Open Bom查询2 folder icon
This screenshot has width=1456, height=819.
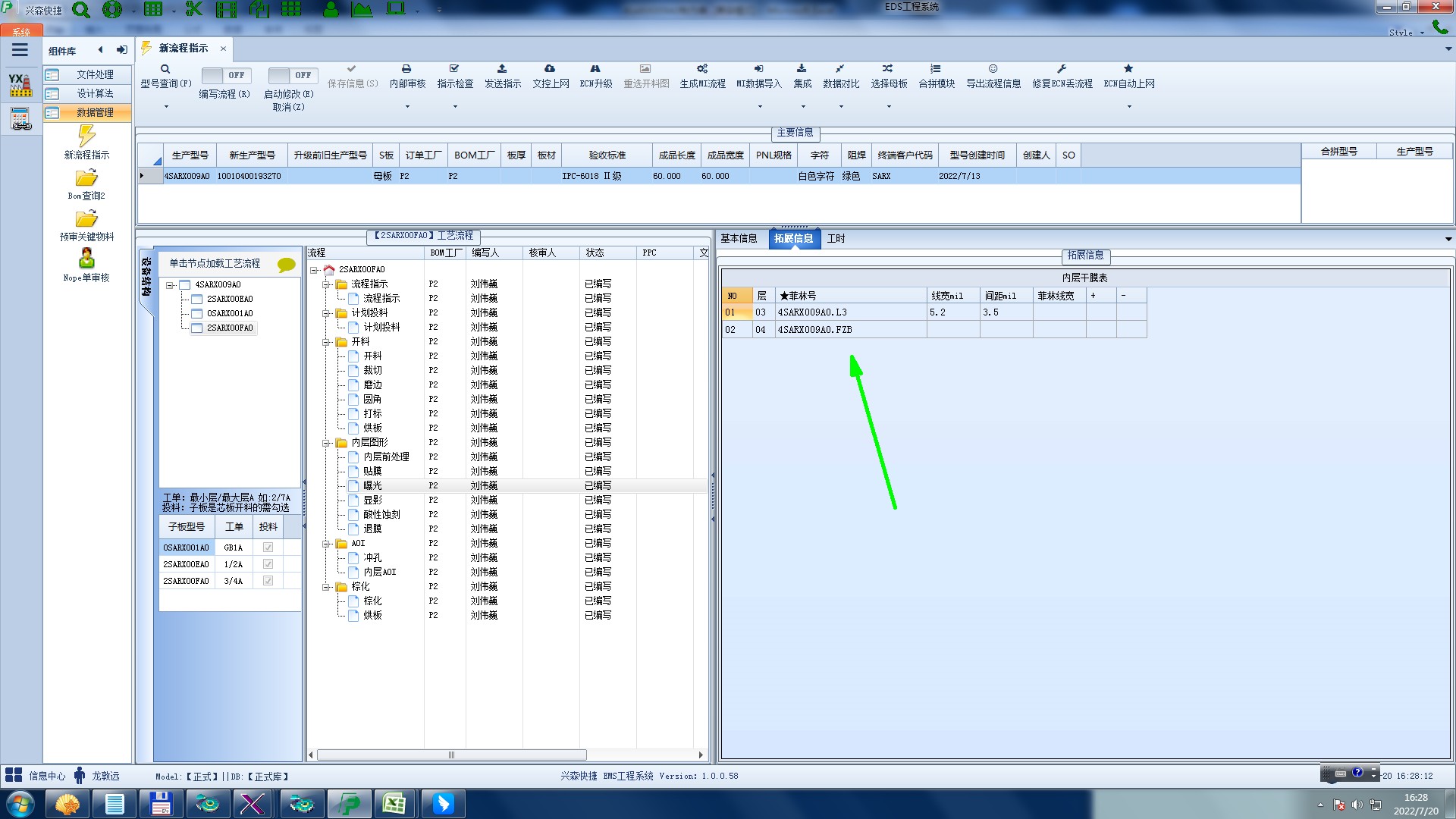point(86,178)
